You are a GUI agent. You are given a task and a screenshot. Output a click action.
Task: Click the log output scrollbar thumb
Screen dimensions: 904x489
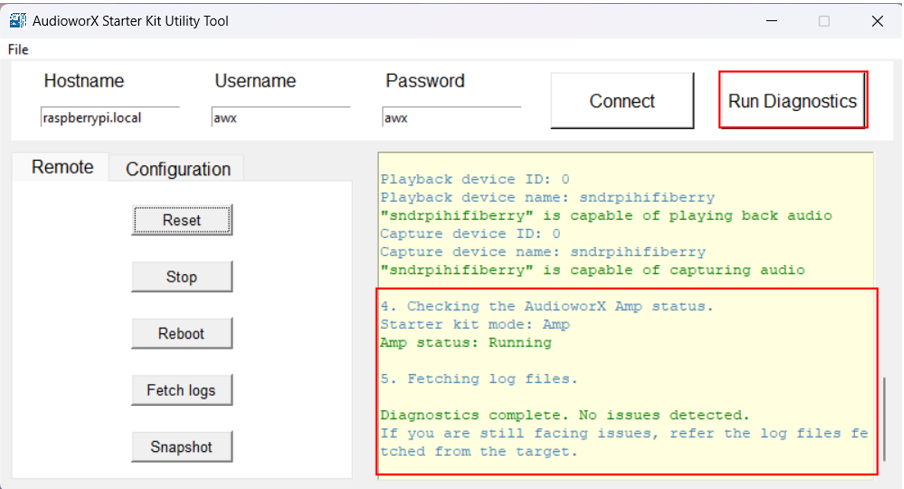click(884, 418)
